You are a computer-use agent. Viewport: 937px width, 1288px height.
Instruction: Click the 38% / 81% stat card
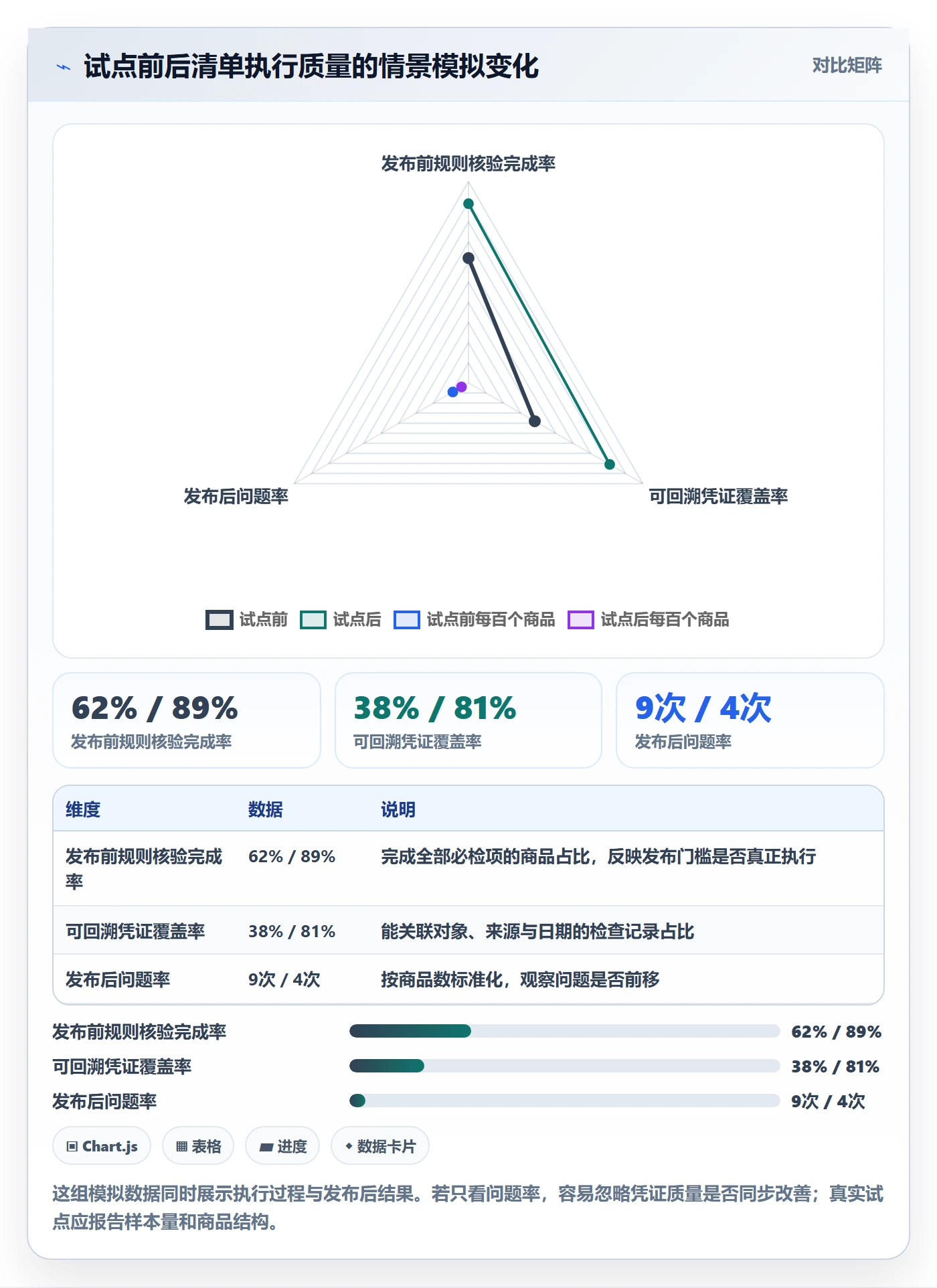[468, 720]
